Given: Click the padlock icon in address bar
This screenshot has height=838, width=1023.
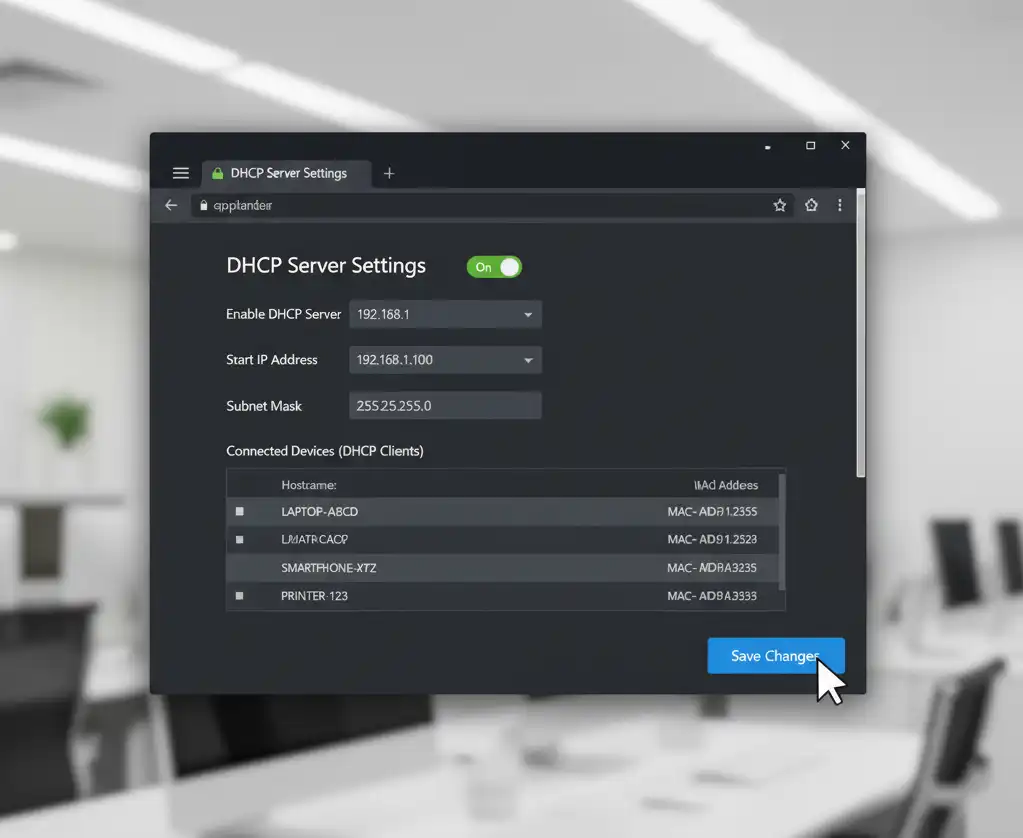Looking at the screenshot, I should point(204,205).
